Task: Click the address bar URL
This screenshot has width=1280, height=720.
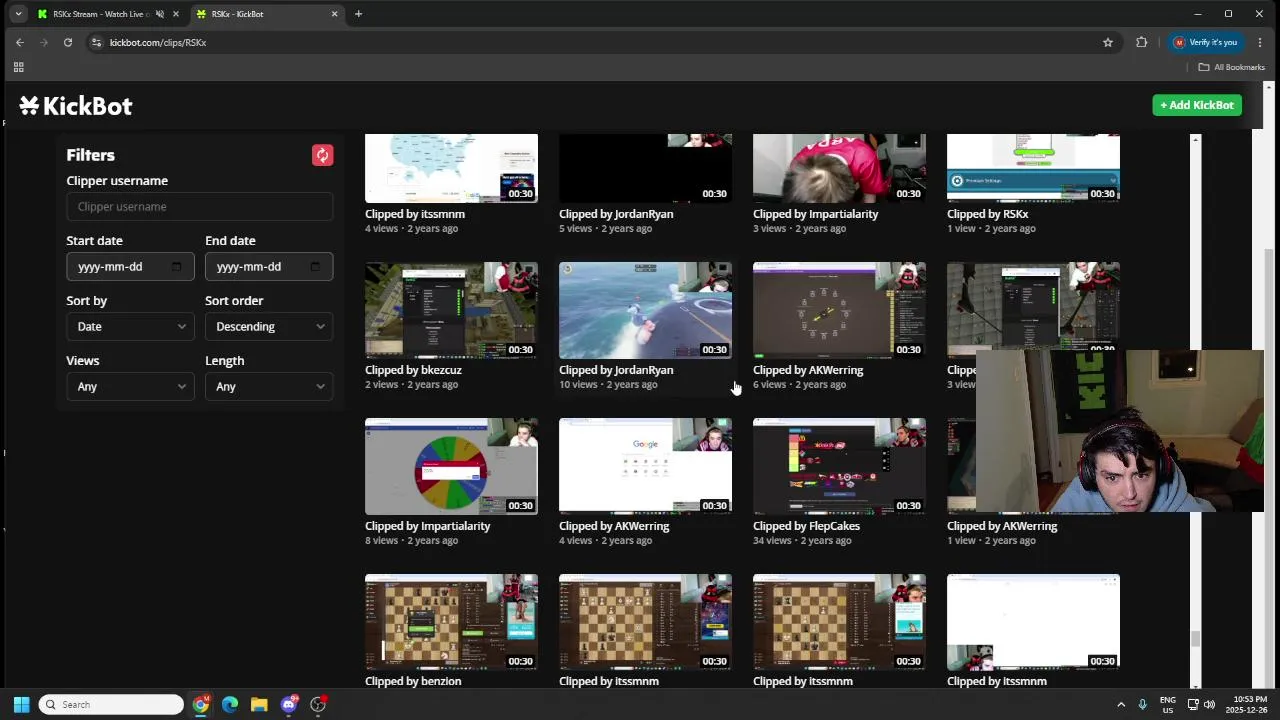Action: 157,42
